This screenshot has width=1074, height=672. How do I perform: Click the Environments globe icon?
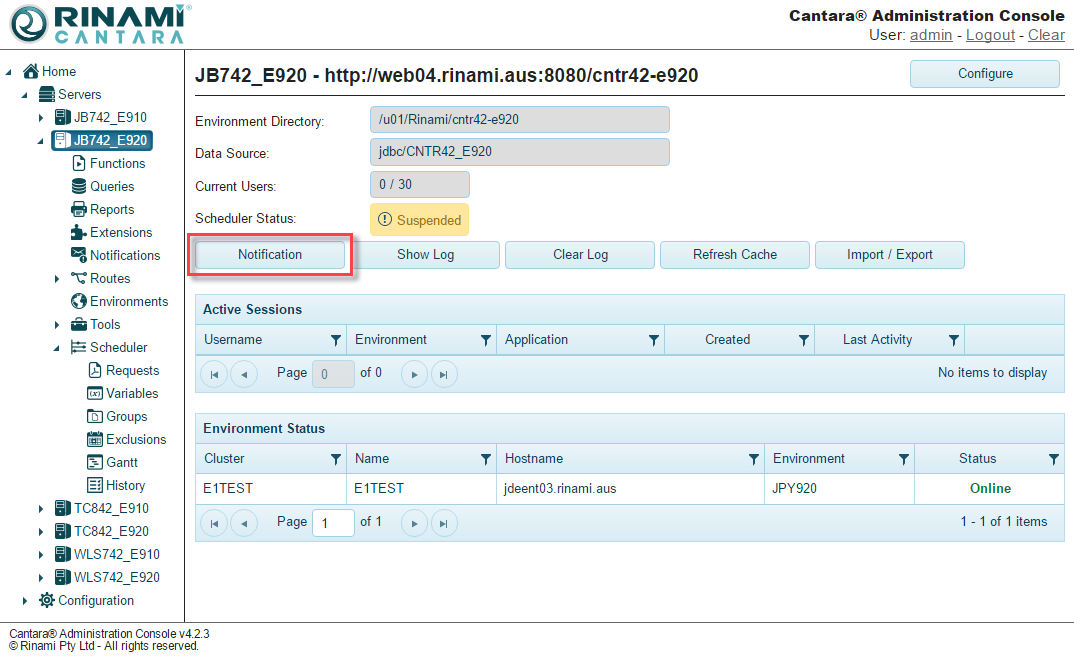pos(79,301)
